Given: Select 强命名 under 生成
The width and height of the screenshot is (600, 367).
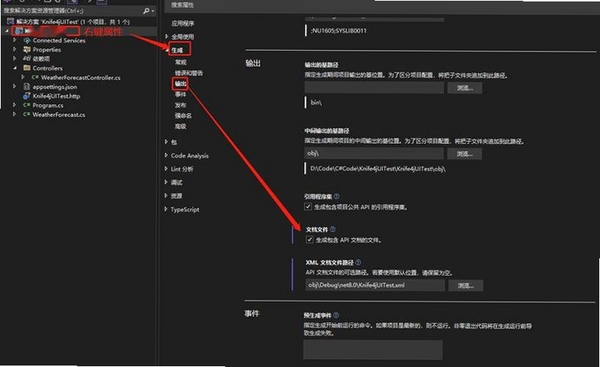Looking at the screenshot, I should (x=183, y=116).
